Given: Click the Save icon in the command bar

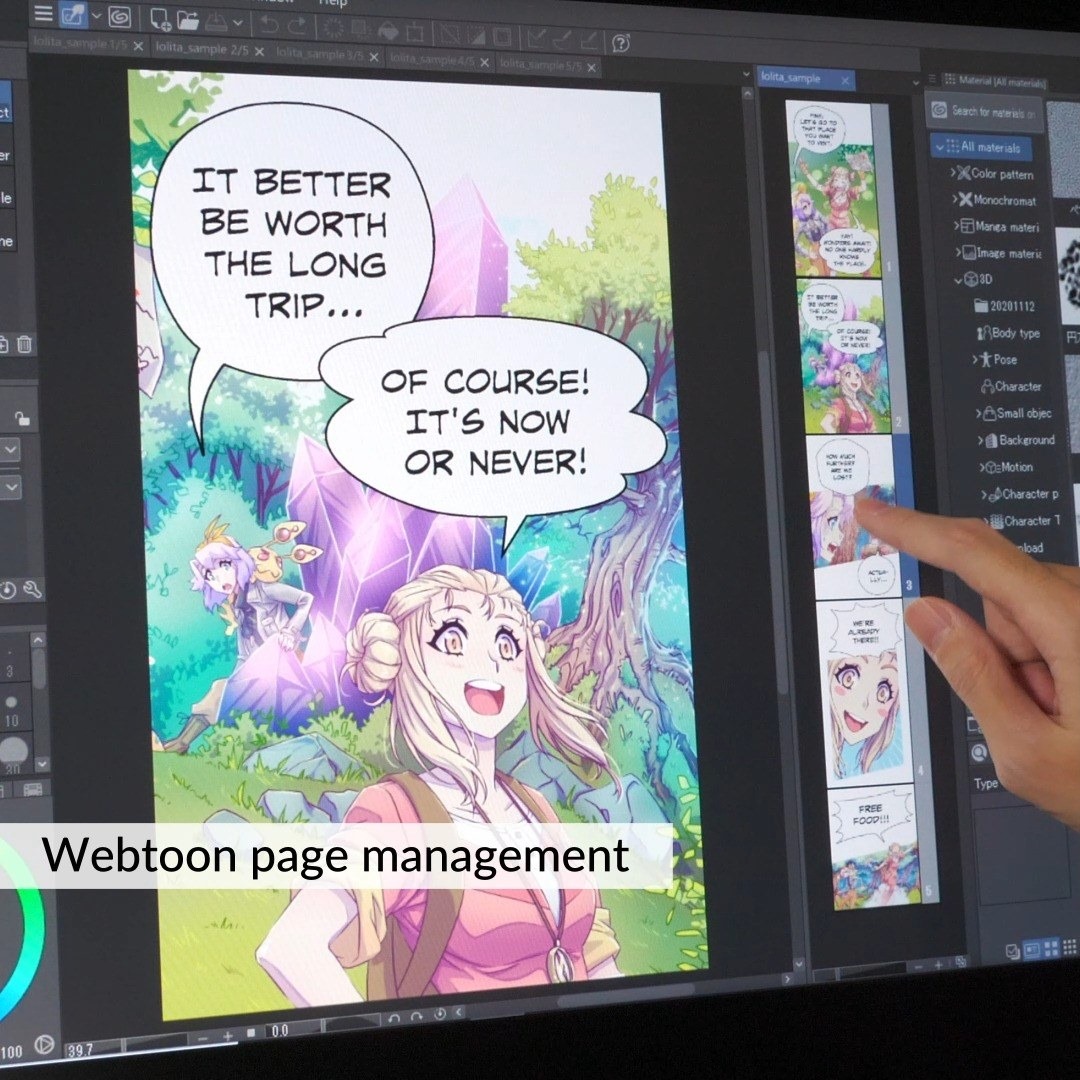Looking at the screenshot, I should pos(216,22).
